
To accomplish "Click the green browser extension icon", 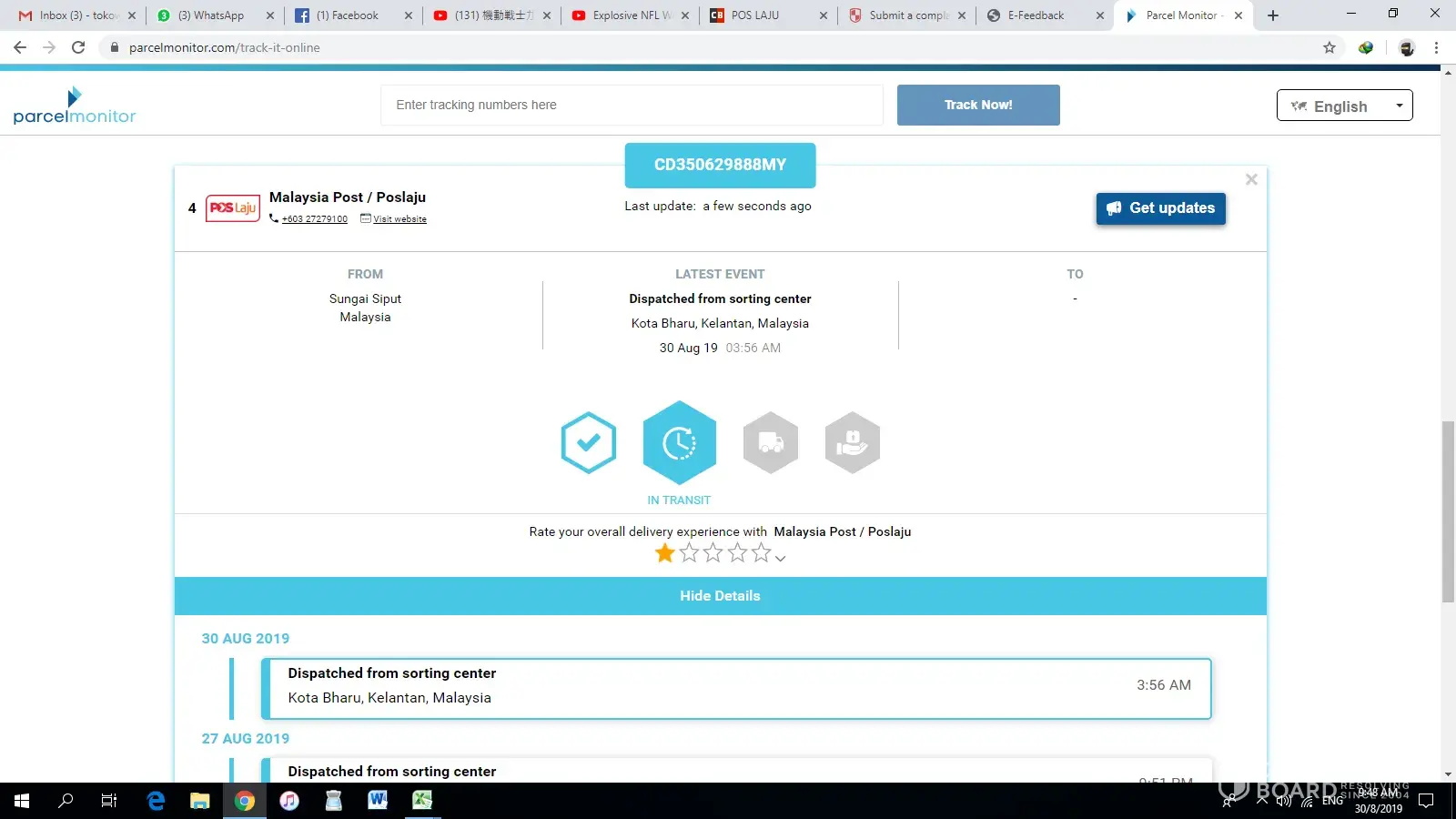I will 1366,47.
